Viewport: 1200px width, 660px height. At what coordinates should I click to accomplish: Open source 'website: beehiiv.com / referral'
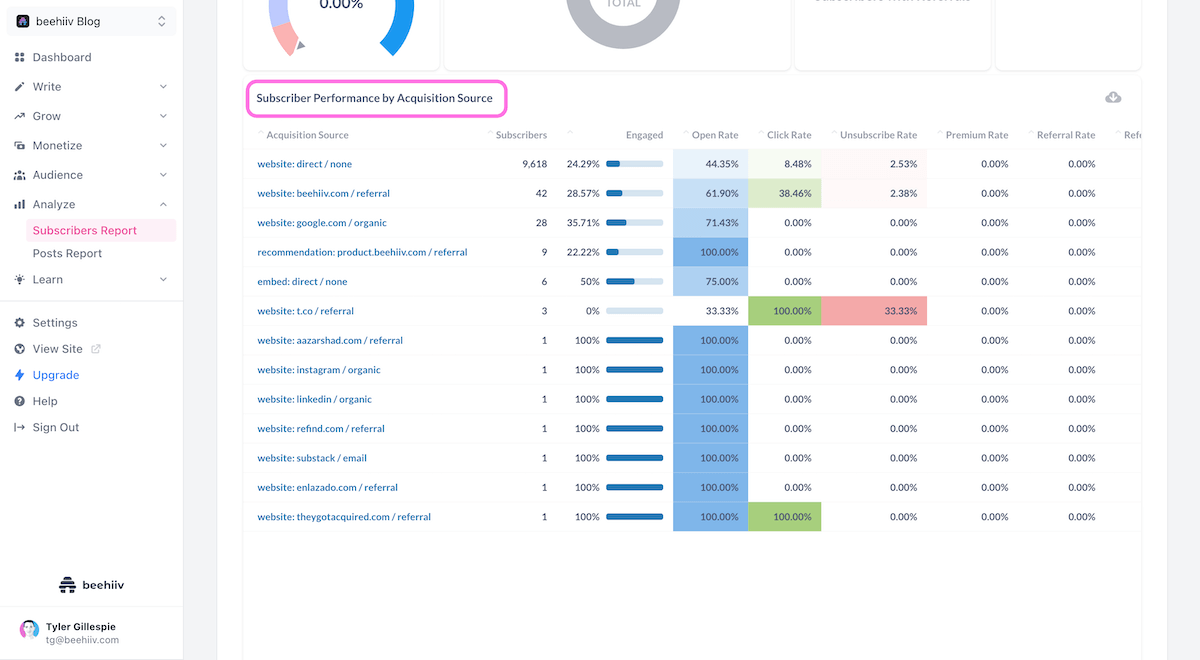click(323, 193)
